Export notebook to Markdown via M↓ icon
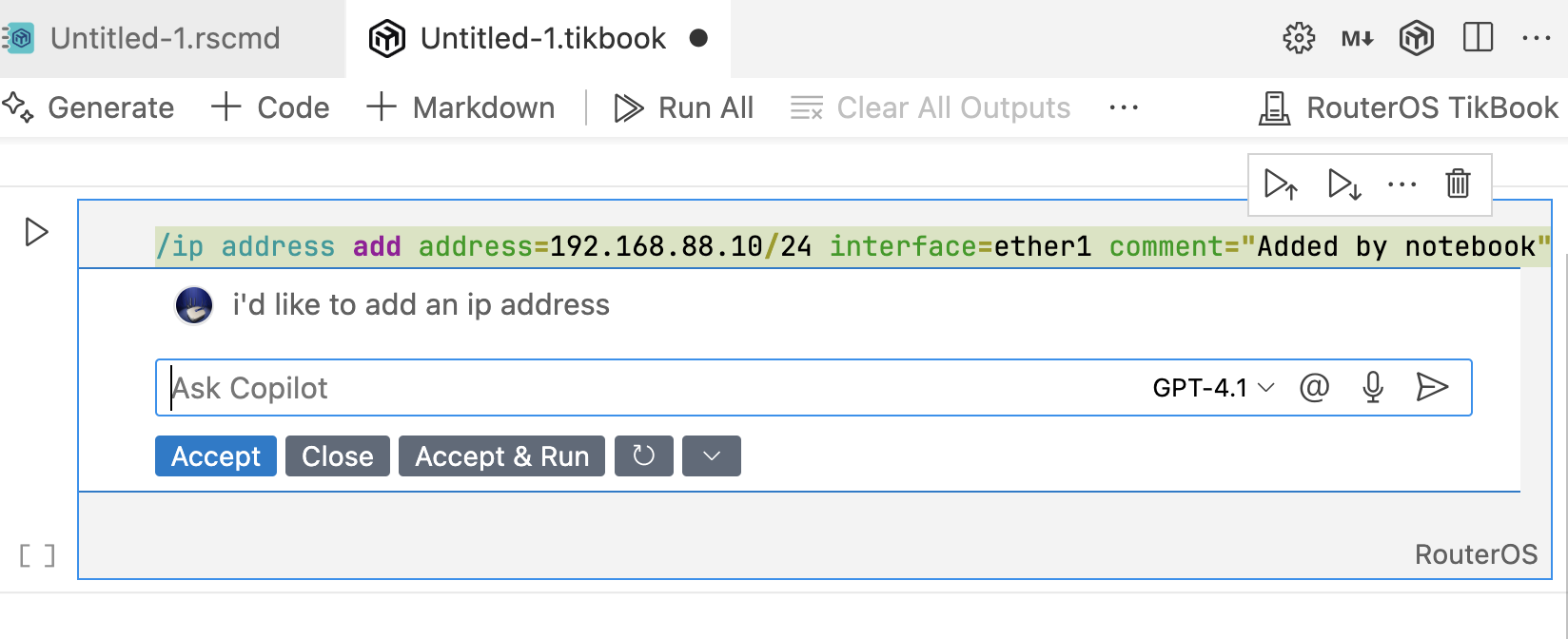Image resolution: width=1568 pixels, height=639 pixels. tap(1357, 38)
